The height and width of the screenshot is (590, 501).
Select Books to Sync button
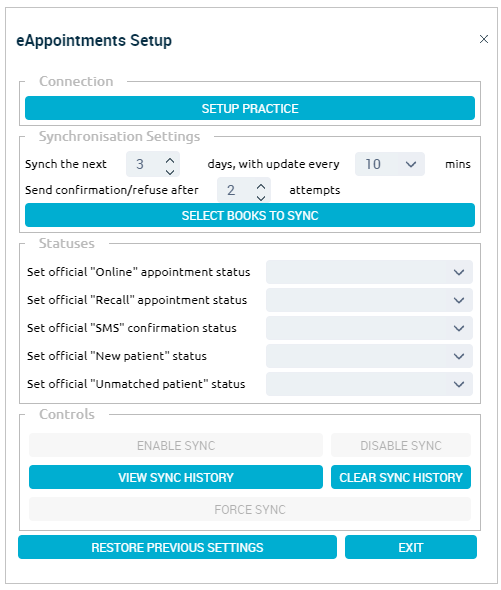[x=250, y=215]
